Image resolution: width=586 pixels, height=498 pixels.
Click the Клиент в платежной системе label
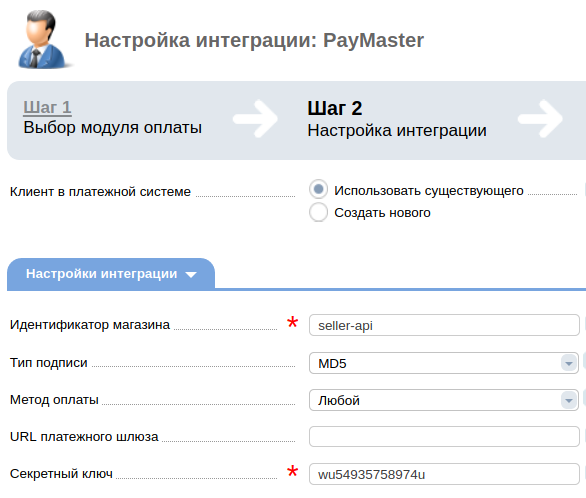pos(100,192)
